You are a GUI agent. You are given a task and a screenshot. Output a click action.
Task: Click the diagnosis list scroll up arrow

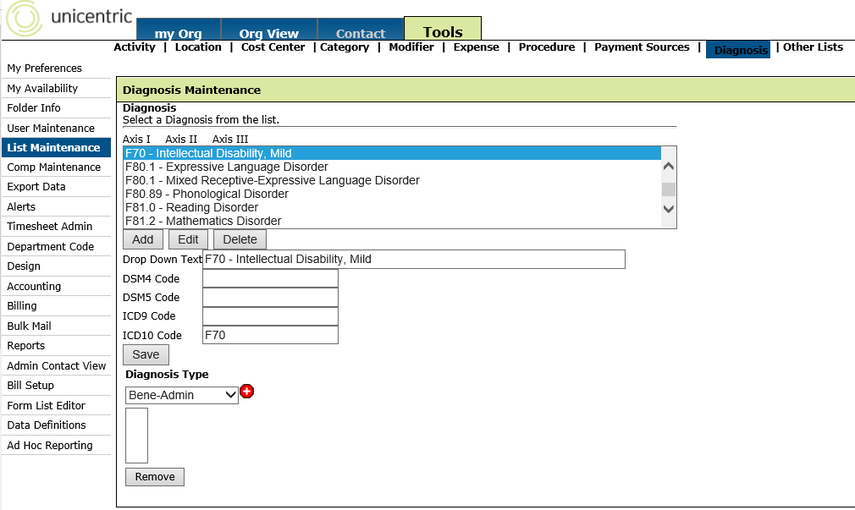point(669,166)
